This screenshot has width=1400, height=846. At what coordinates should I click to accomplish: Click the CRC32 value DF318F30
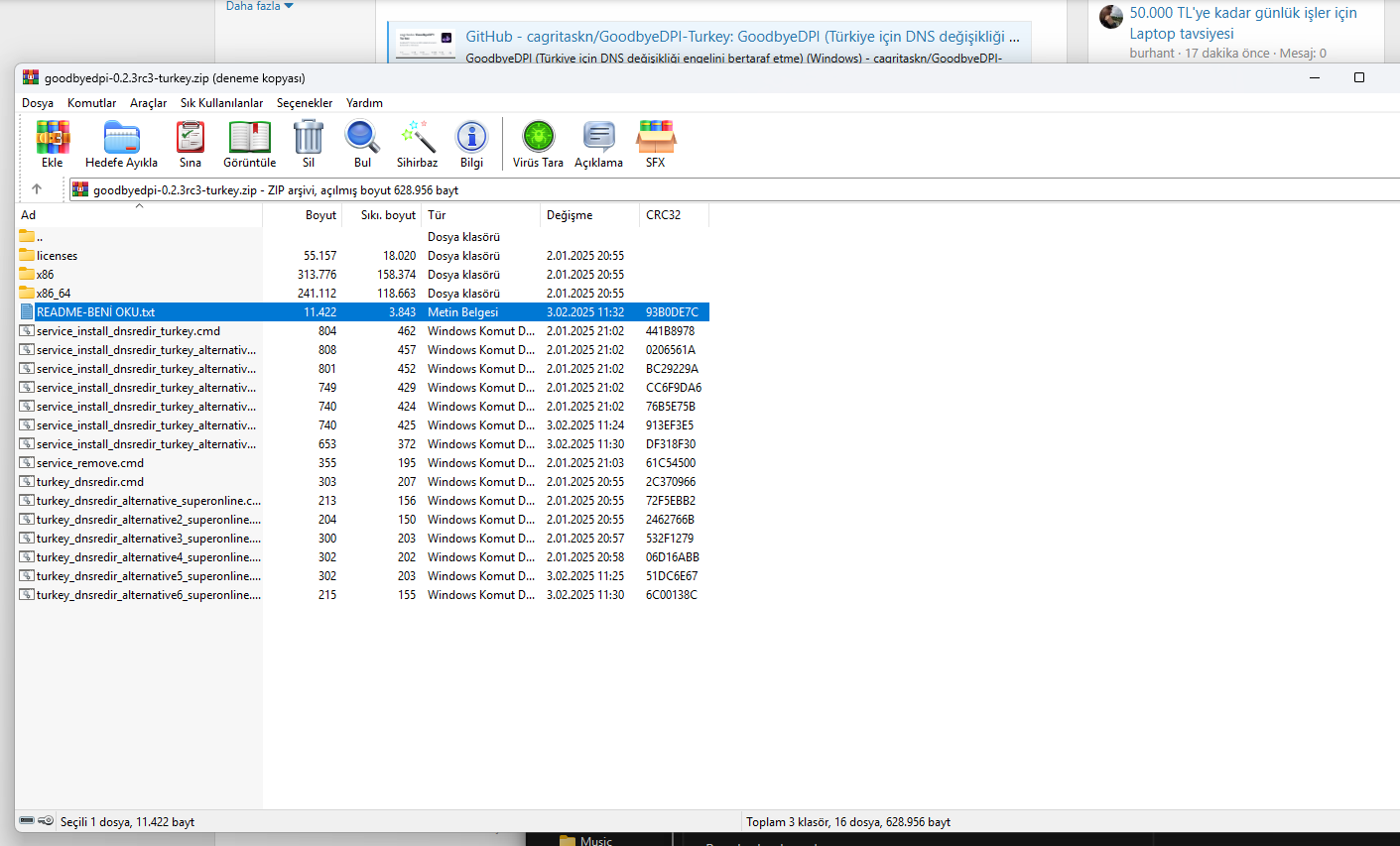tap(671, 444)
